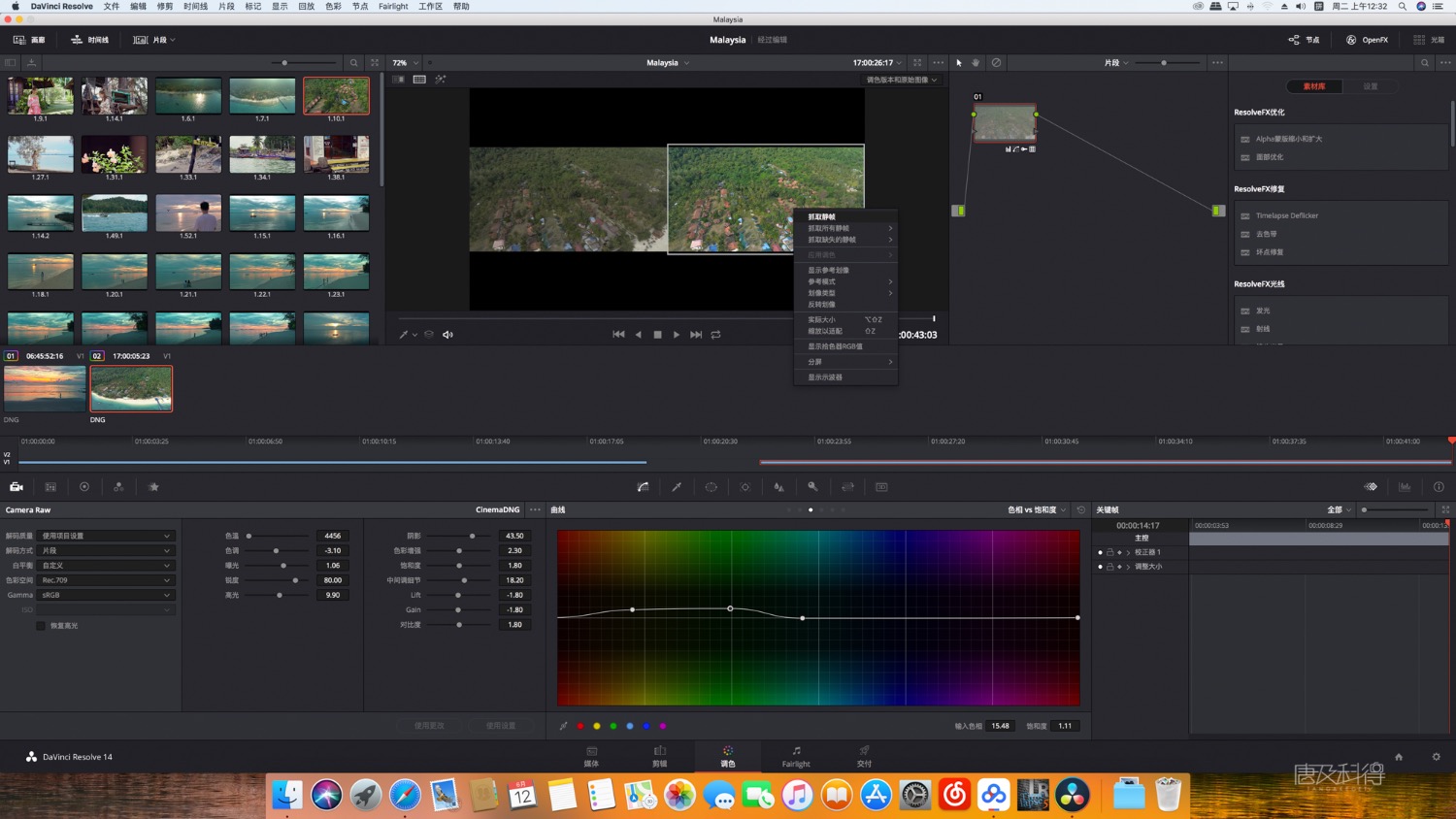Select the Qualifier eyedropper palette icon
This screenshot has width=1456, height=819.
[x=677, y=487]
